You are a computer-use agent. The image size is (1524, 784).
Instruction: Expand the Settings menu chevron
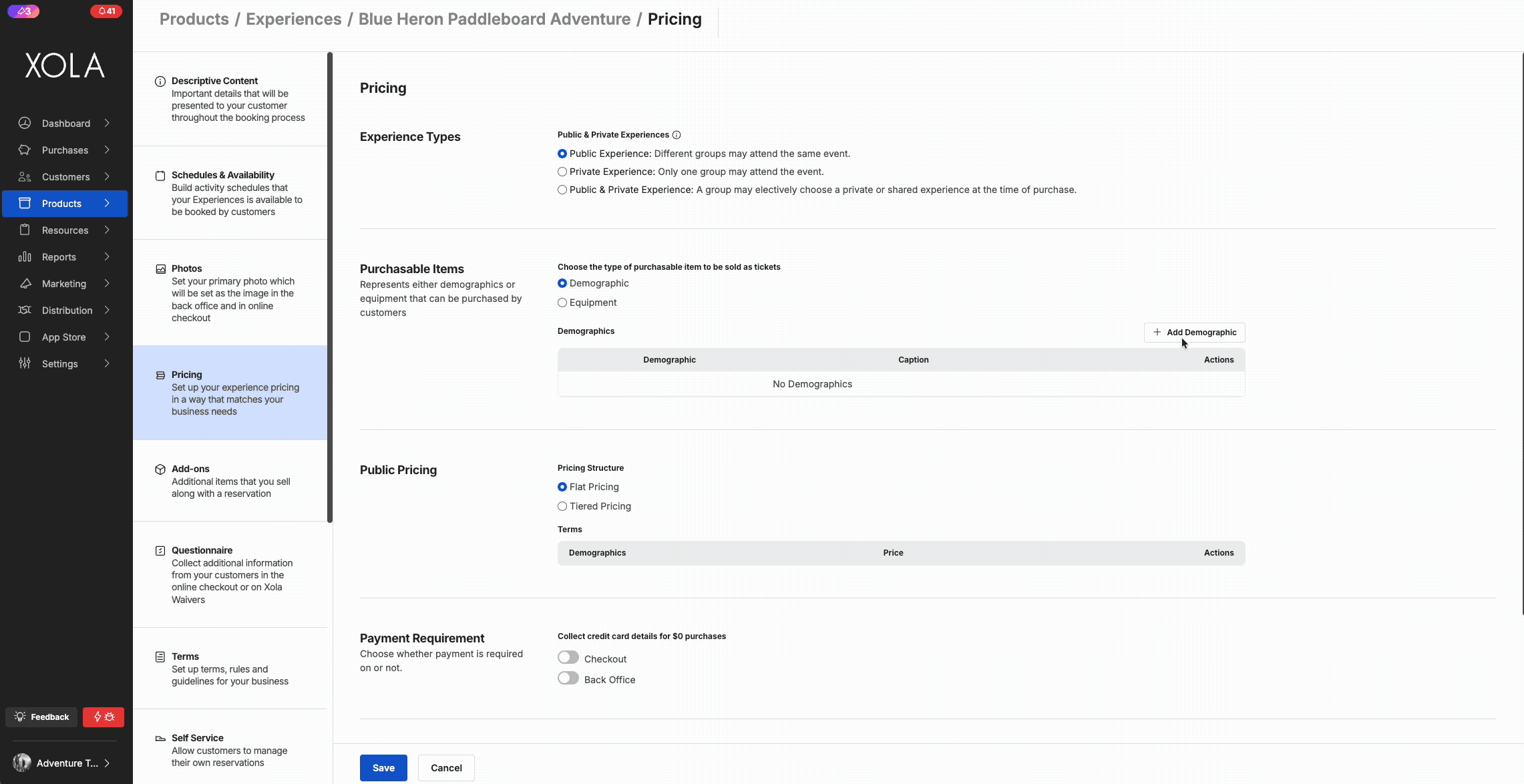pyautogui.click(x=107, y=363)
